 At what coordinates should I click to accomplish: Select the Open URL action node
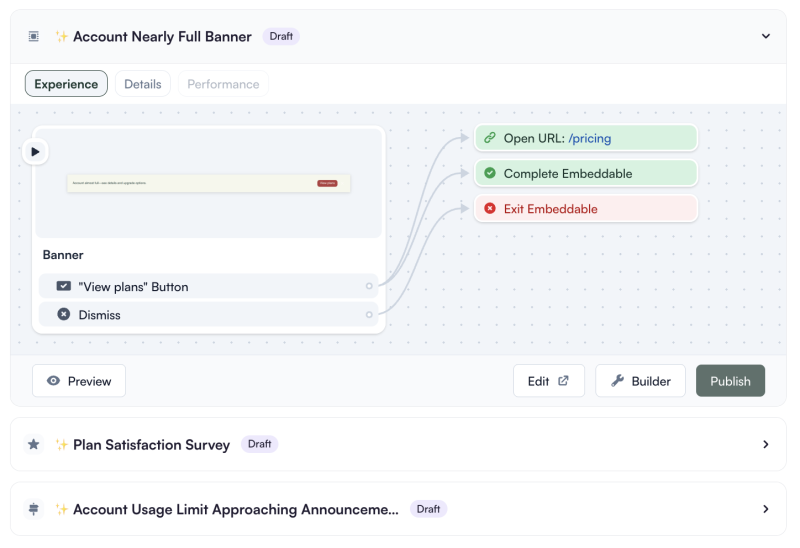point(586,138)
